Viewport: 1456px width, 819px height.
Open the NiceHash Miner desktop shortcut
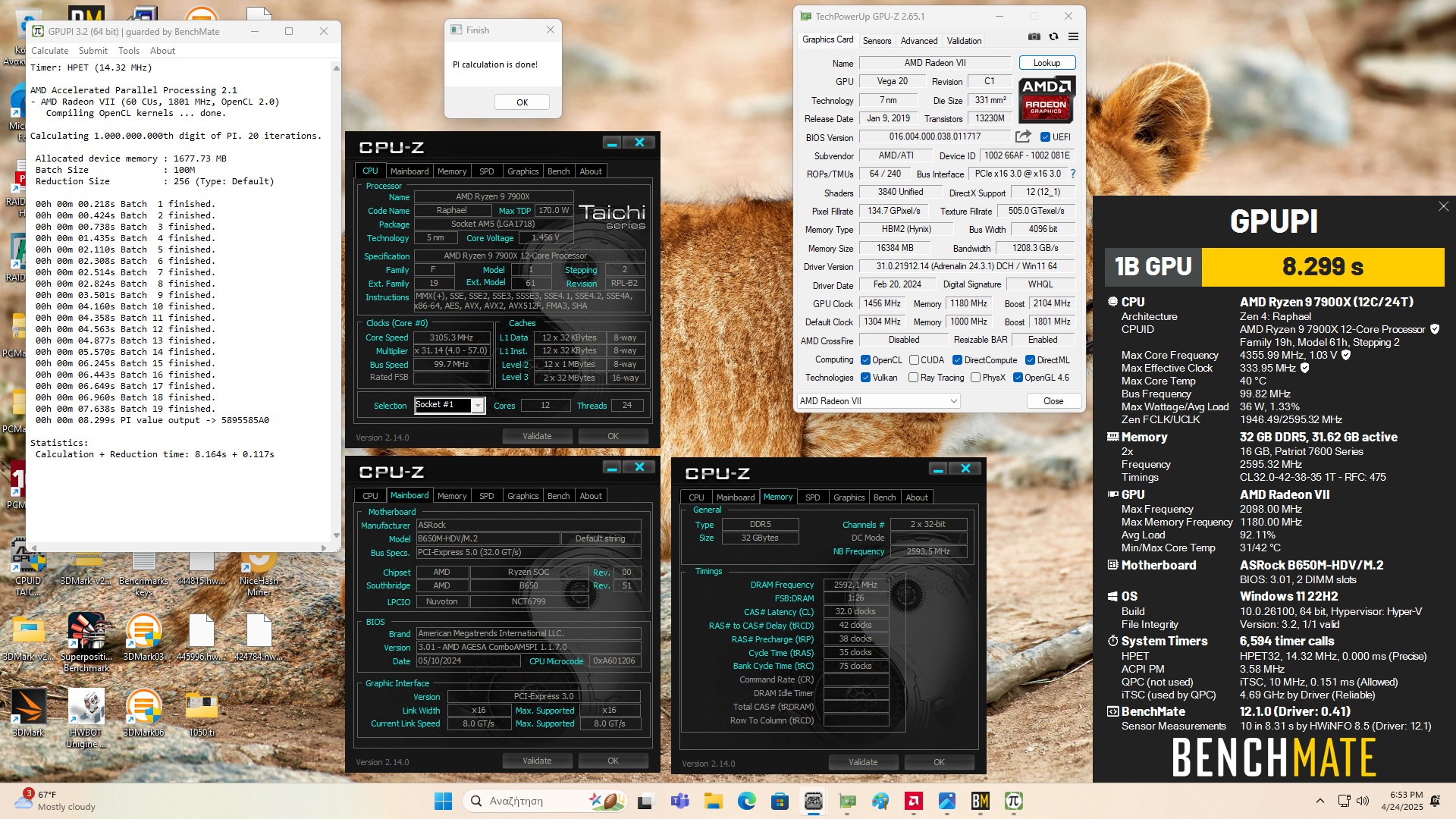pyautogui.click(x=259, y=573)
